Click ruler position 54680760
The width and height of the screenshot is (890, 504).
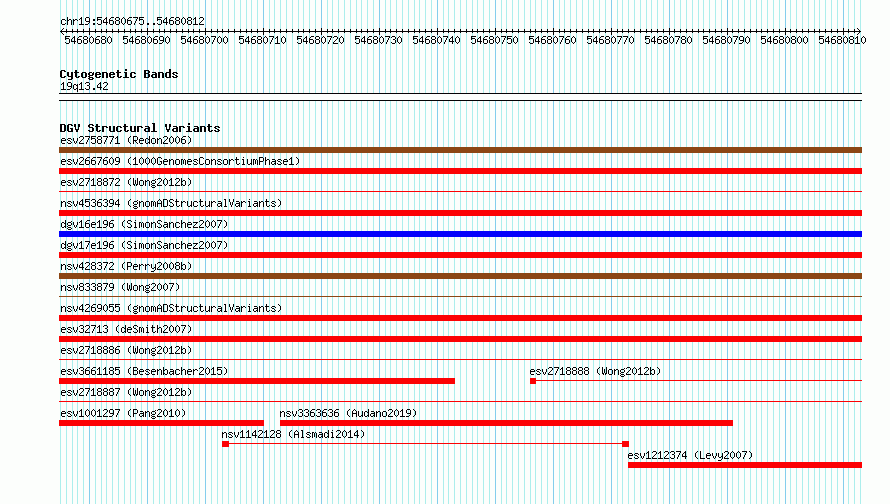(552, 40)
